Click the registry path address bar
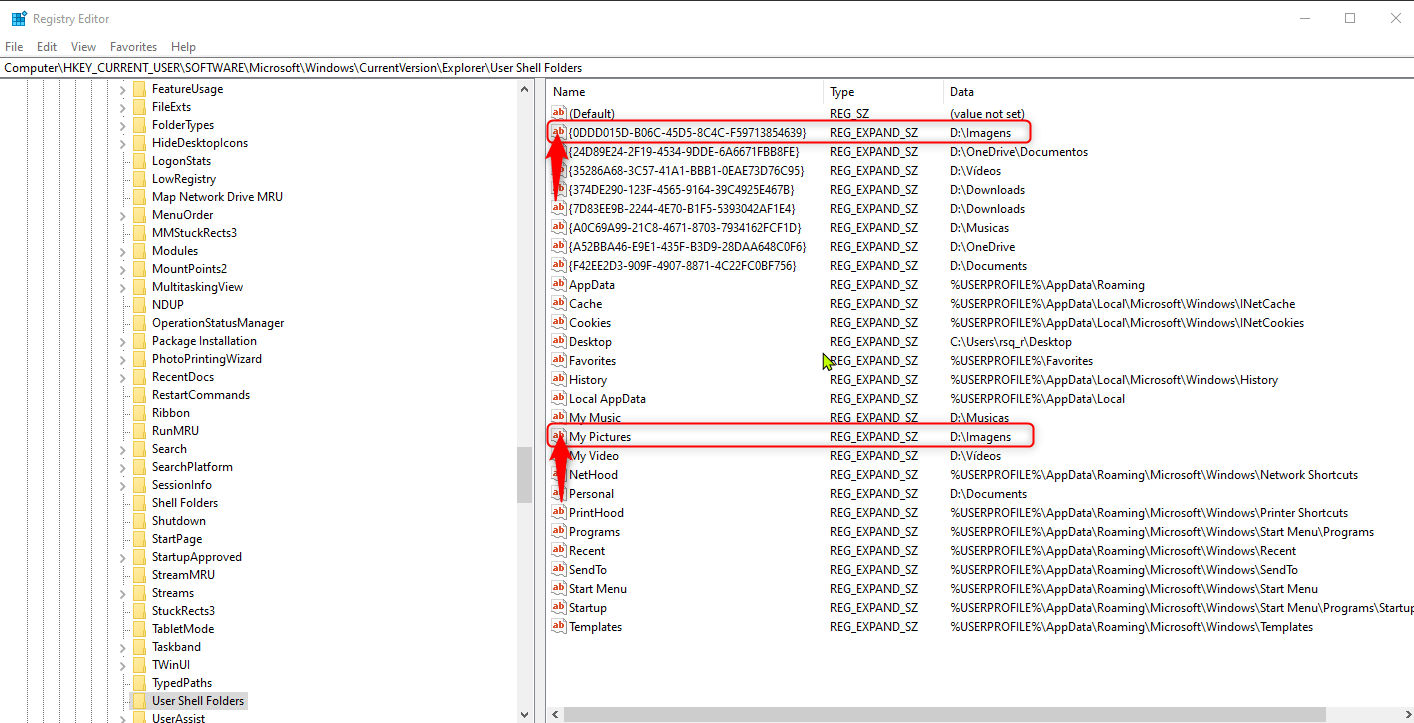This screenshot has width=1414, height=723. (707, 68)
